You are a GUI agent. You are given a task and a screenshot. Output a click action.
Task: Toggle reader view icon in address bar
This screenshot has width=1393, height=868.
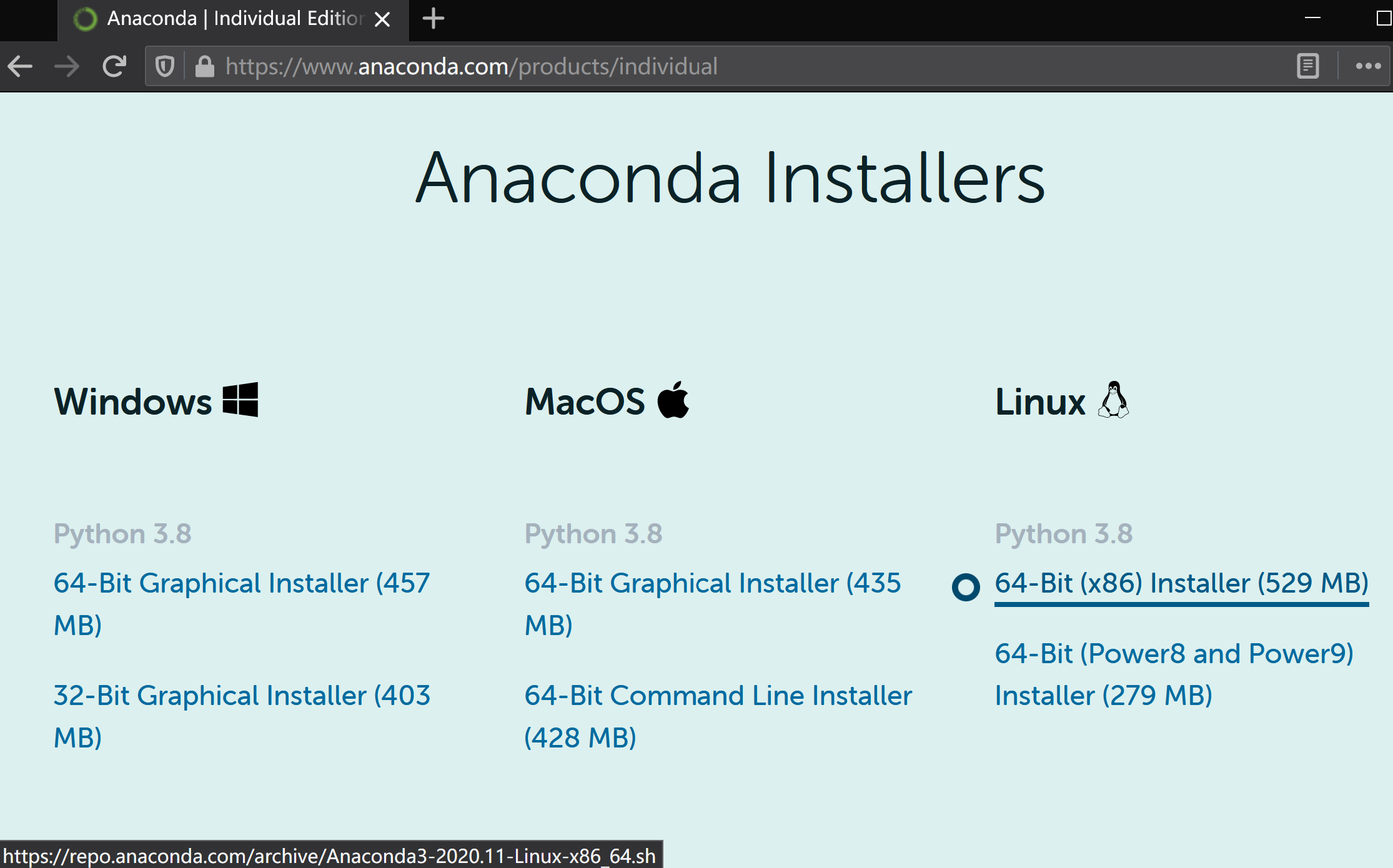(1307, 66)
